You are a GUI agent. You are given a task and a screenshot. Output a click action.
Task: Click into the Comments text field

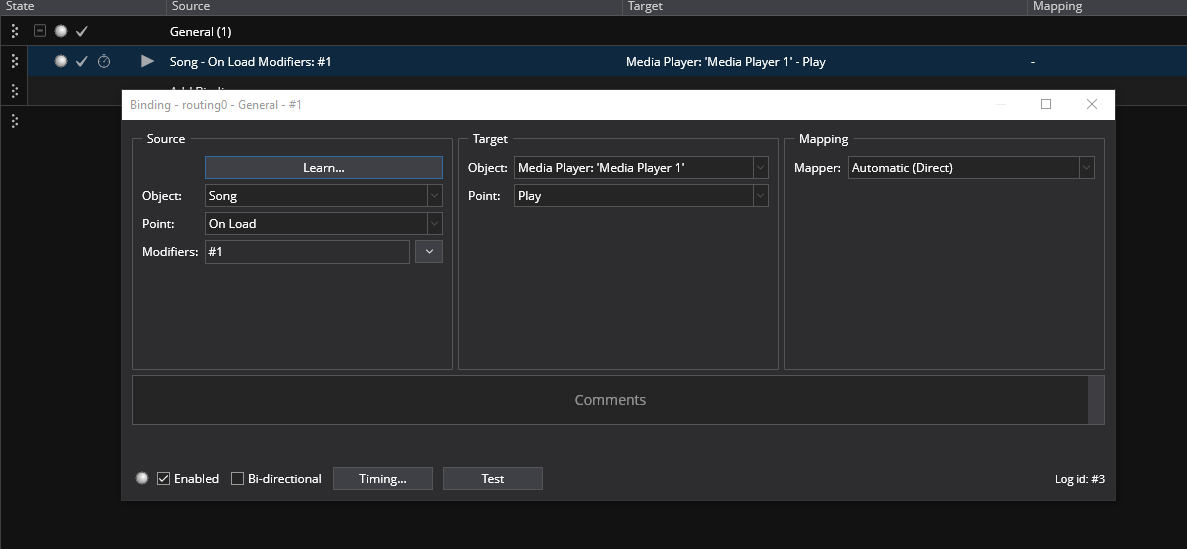(x=610, y=400)
